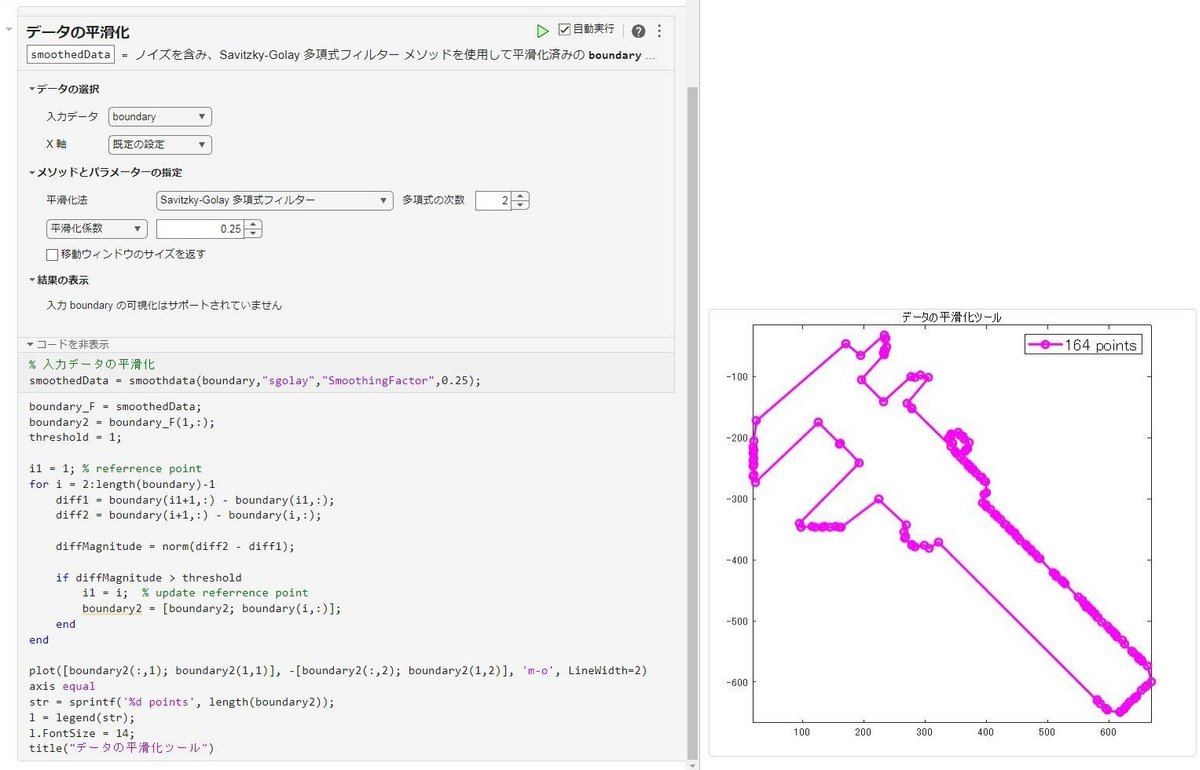
Task: Open the three-dot options menu
Action: 659,31
